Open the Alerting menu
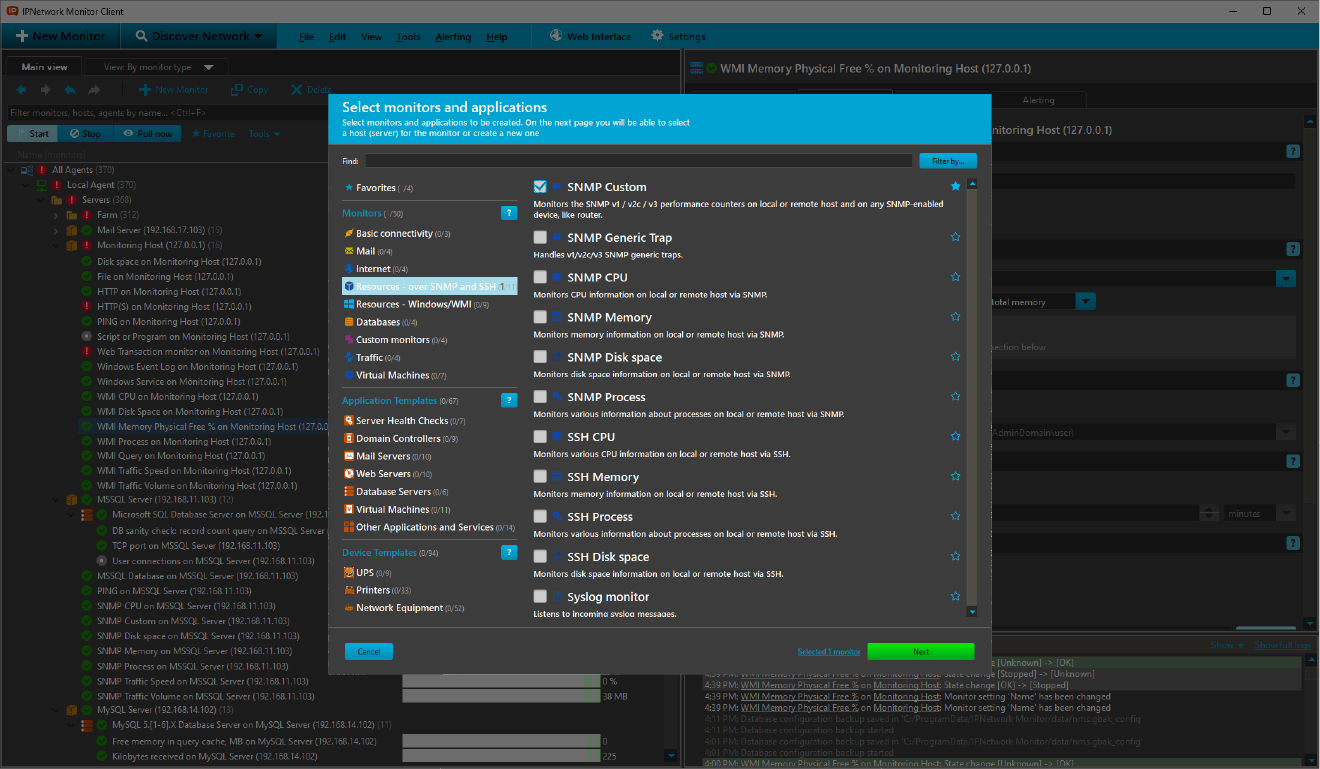The image size is (1320, 769). [x=453, y=37]
